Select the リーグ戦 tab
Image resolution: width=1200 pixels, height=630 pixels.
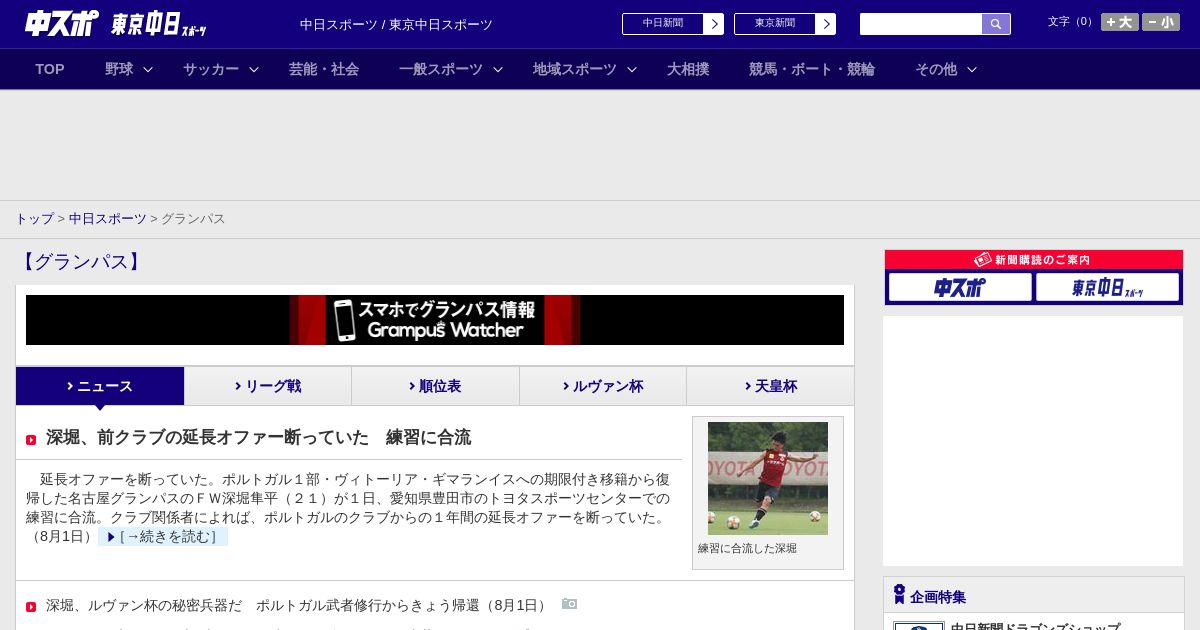tap(268, 386)
